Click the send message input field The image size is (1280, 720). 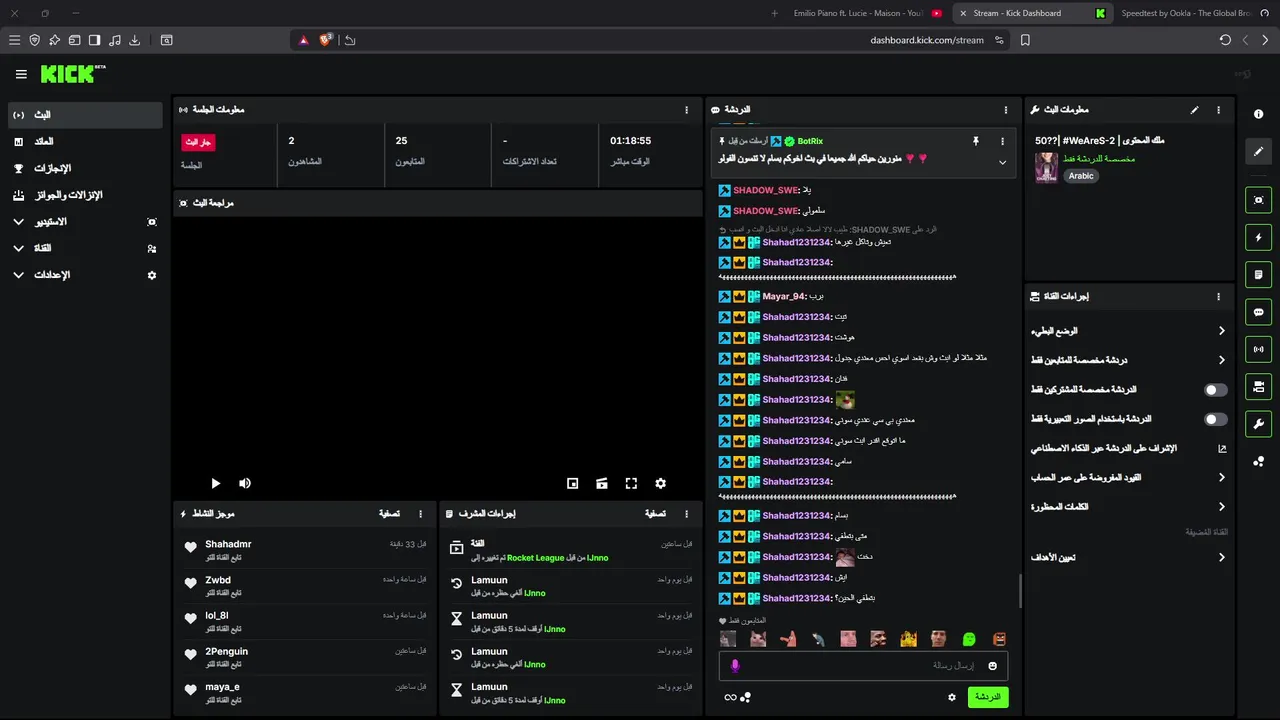863,666
